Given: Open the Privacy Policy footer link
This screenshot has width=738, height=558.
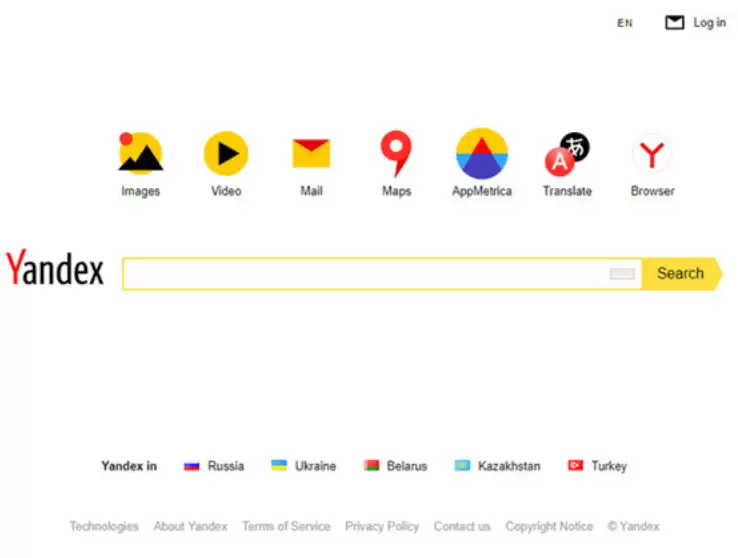Looking at the screenshot, I should click(x=382, y=526).
